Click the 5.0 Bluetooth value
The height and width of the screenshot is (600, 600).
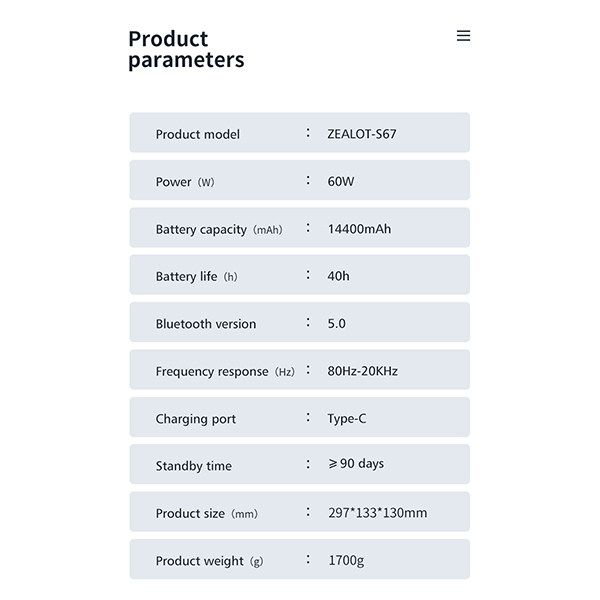pyautogui.click(x=337, y=324)
